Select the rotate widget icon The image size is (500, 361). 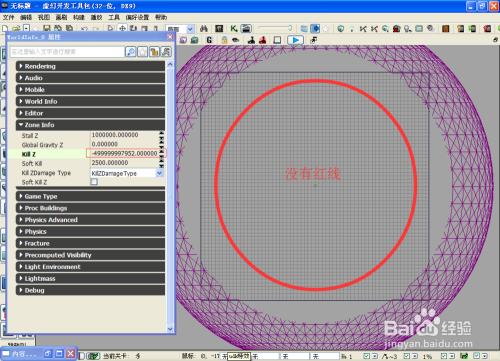tap(133, 29)
